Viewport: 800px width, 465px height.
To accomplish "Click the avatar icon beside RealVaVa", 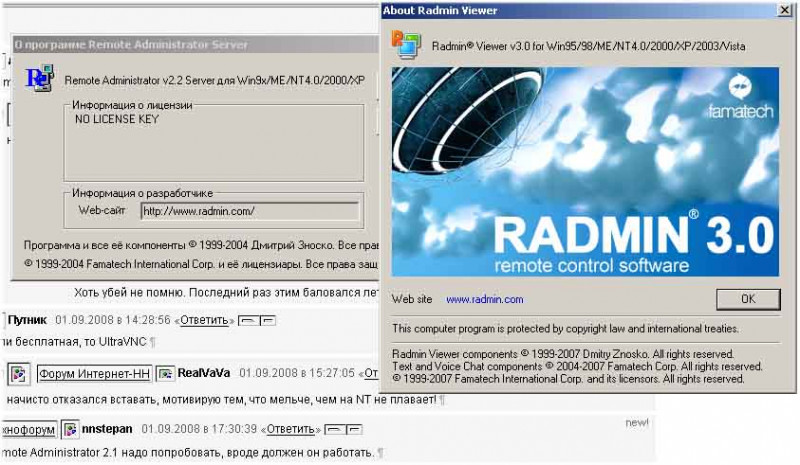I will click(x=165, y=374).
